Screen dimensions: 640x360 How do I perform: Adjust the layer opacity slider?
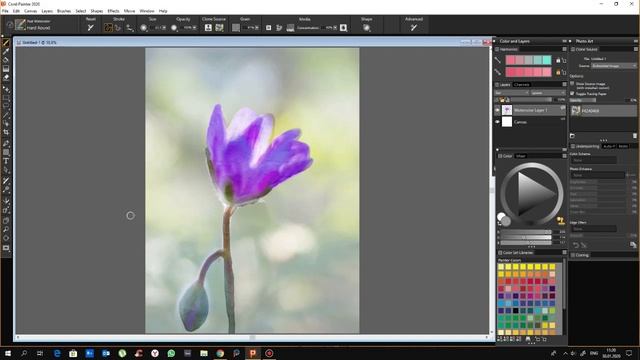click(x=531, y=100)
